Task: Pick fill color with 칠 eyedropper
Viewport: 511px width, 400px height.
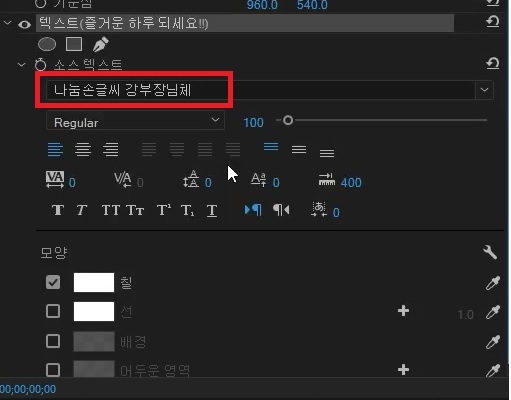Action: [493, 283]
